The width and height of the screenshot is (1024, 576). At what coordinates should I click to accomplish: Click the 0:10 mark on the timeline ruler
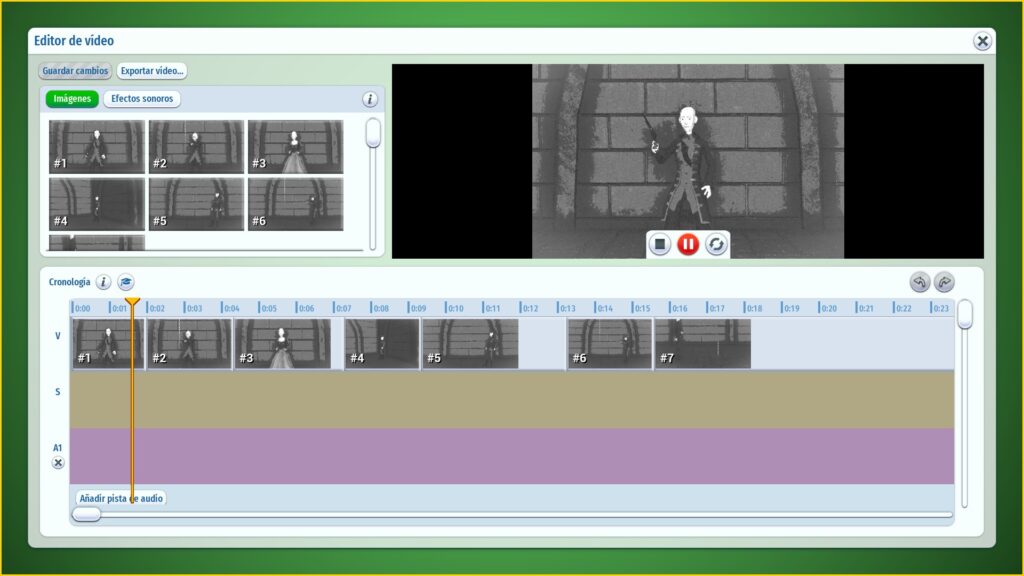coord(455,308)
